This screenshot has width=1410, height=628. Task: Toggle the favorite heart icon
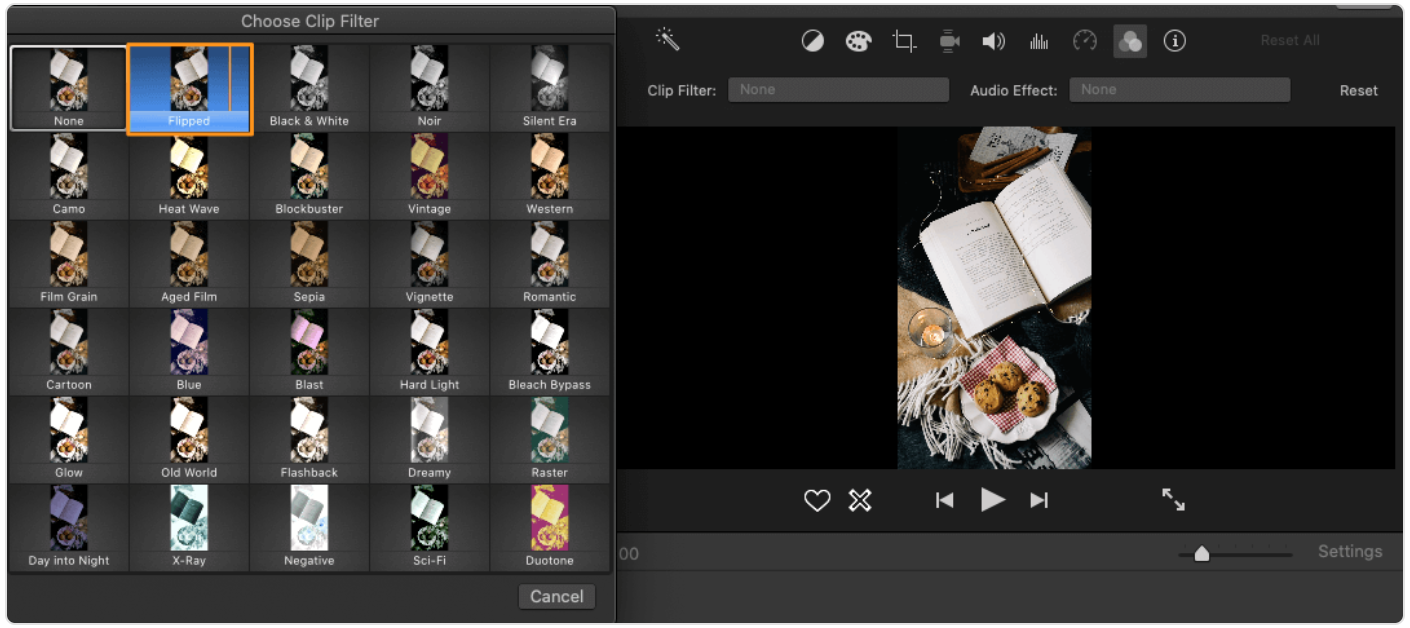point(817,501)
